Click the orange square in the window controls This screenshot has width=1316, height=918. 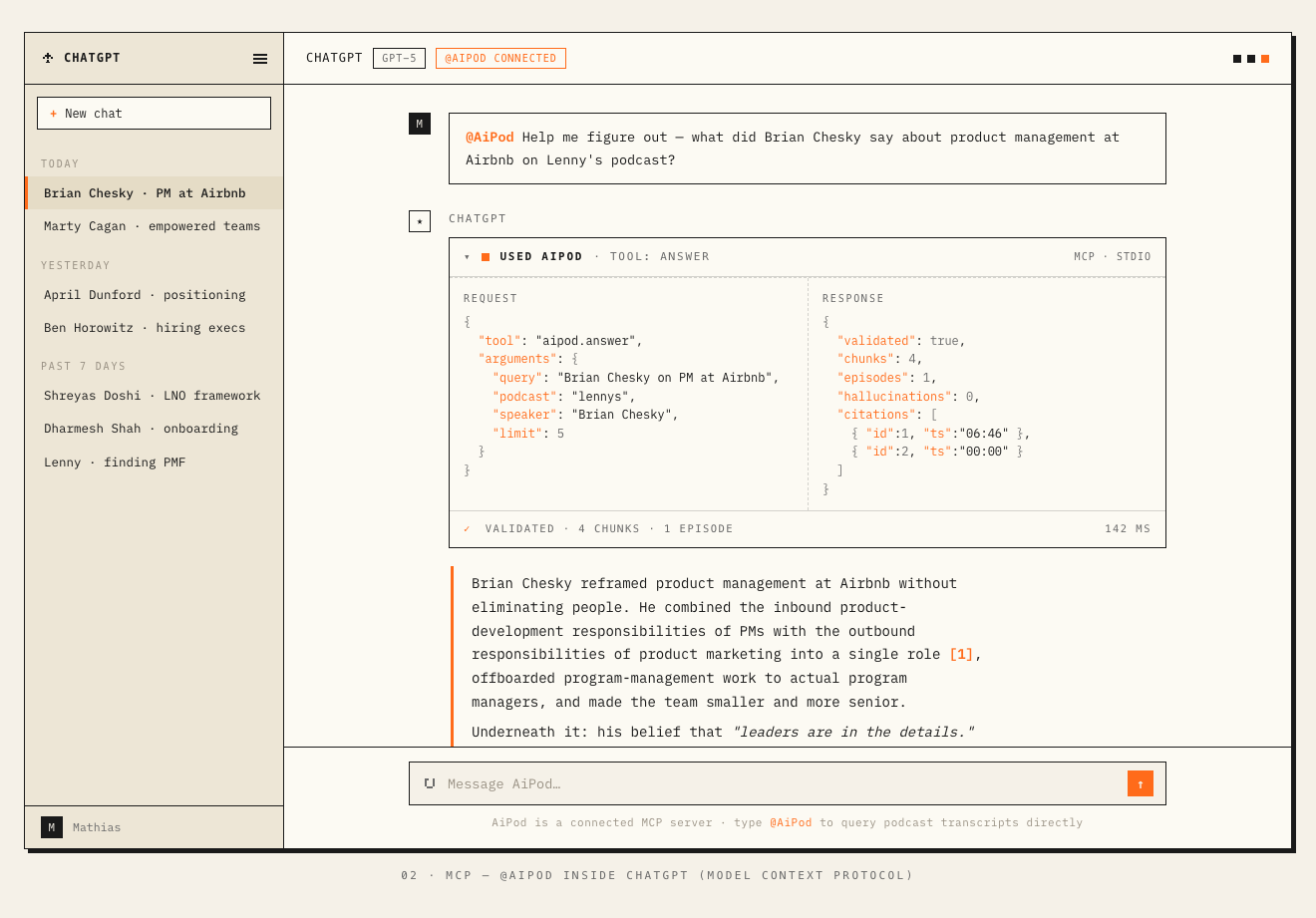(1265, 59)
